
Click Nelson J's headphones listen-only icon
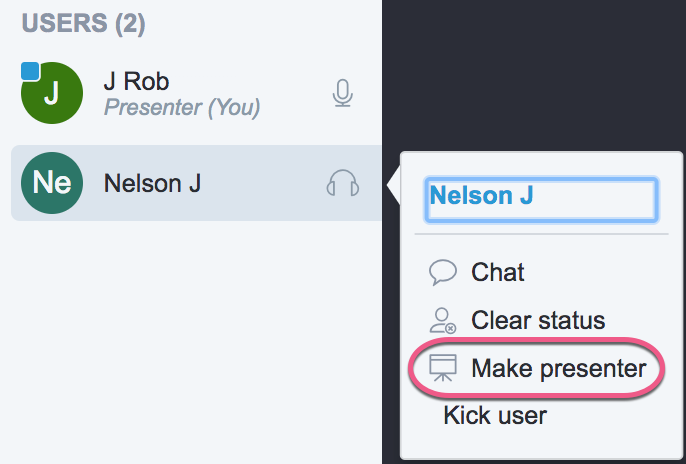(x=343, y=183)
